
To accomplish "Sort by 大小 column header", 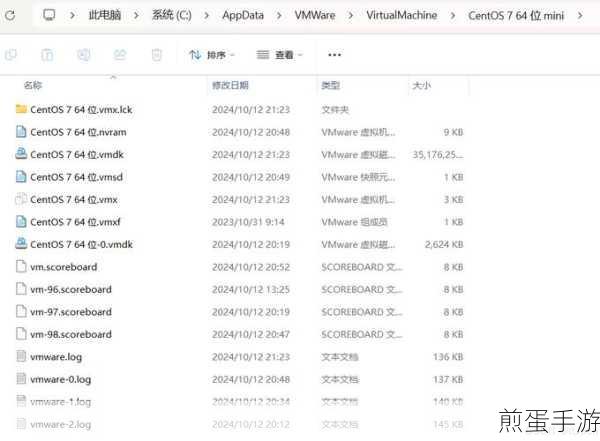I will (x=422, y=85).
